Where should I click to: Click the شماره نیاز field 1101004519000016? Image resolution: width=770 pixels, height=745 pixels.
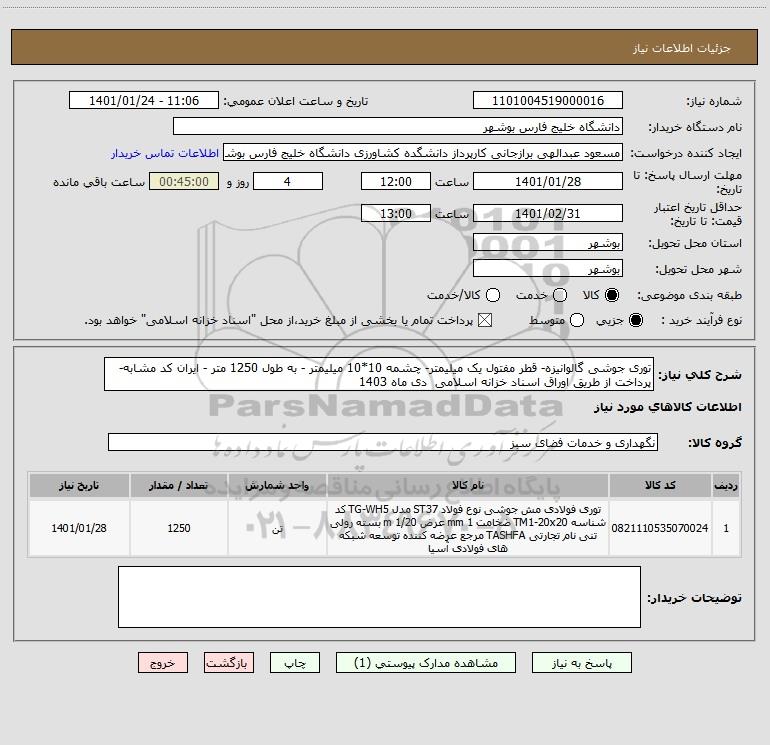pyautogui.click(x=548, y=101)
